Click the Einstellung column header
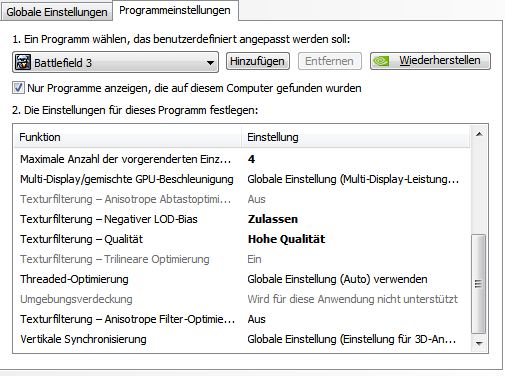505x376 pixels. coord(355,137)
